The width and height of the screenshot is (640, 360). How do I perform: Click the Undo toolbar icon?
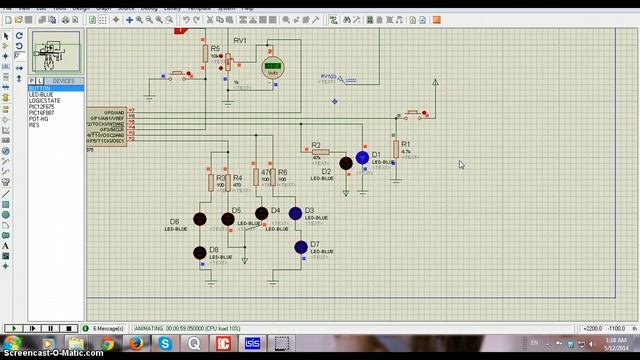(186, 20)
